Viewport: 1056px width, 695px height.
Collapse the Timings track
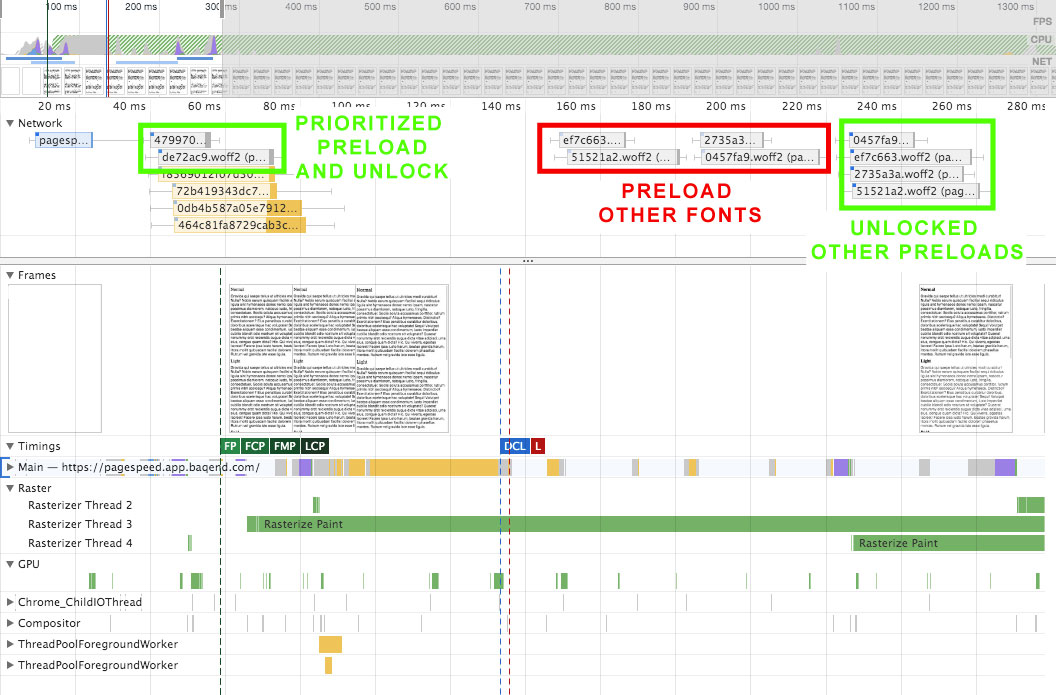(x=10, y=446)
